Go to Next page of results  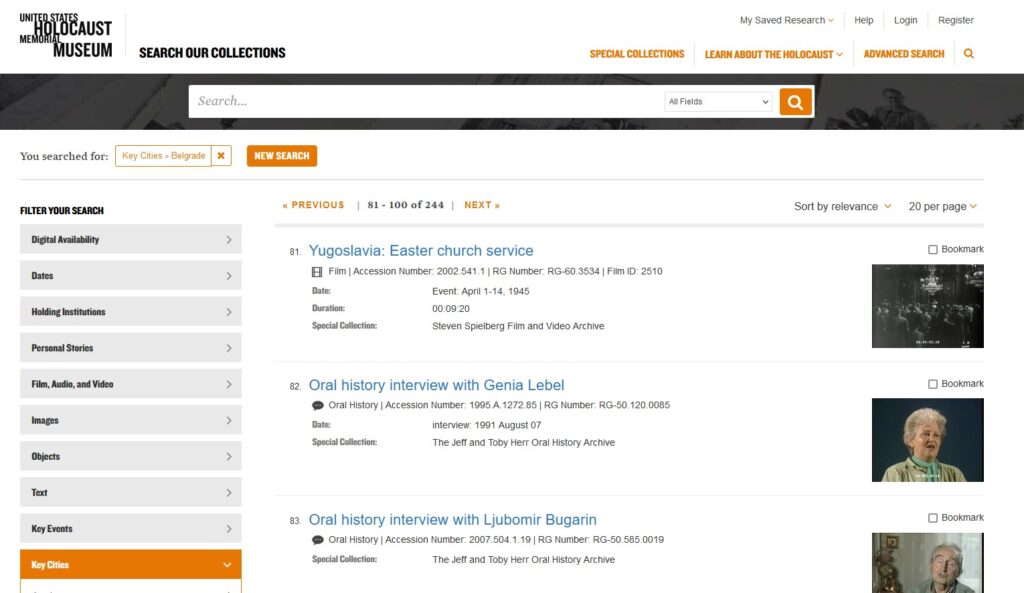pos(481,205)
